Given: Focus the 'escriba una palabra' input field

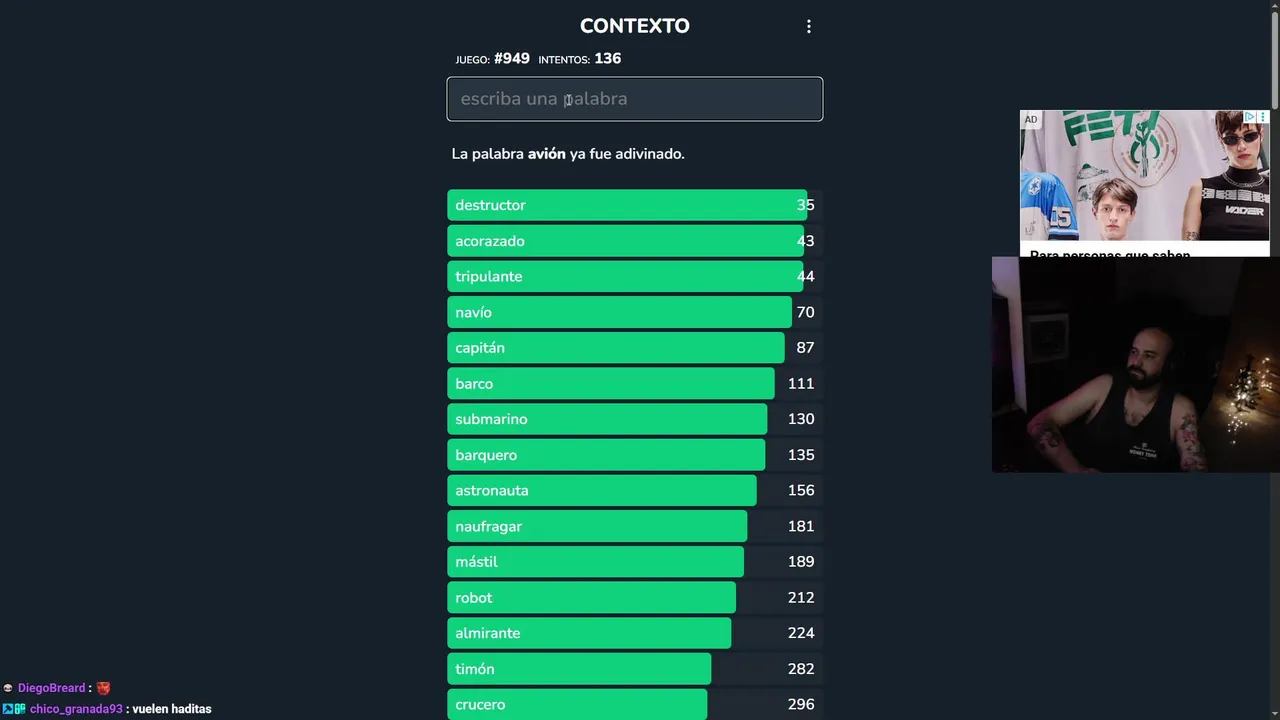Looking at the screenshot, I should [635, 99].
